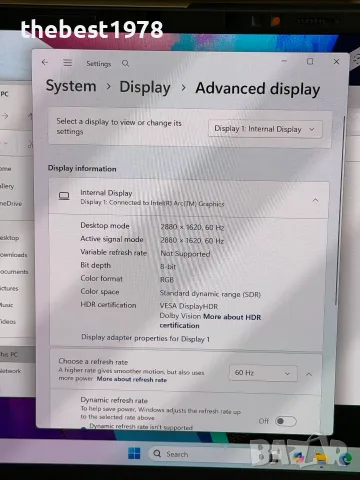
Task: Open Videos in File Explorer sidebar
Action: tap(8, 322)
